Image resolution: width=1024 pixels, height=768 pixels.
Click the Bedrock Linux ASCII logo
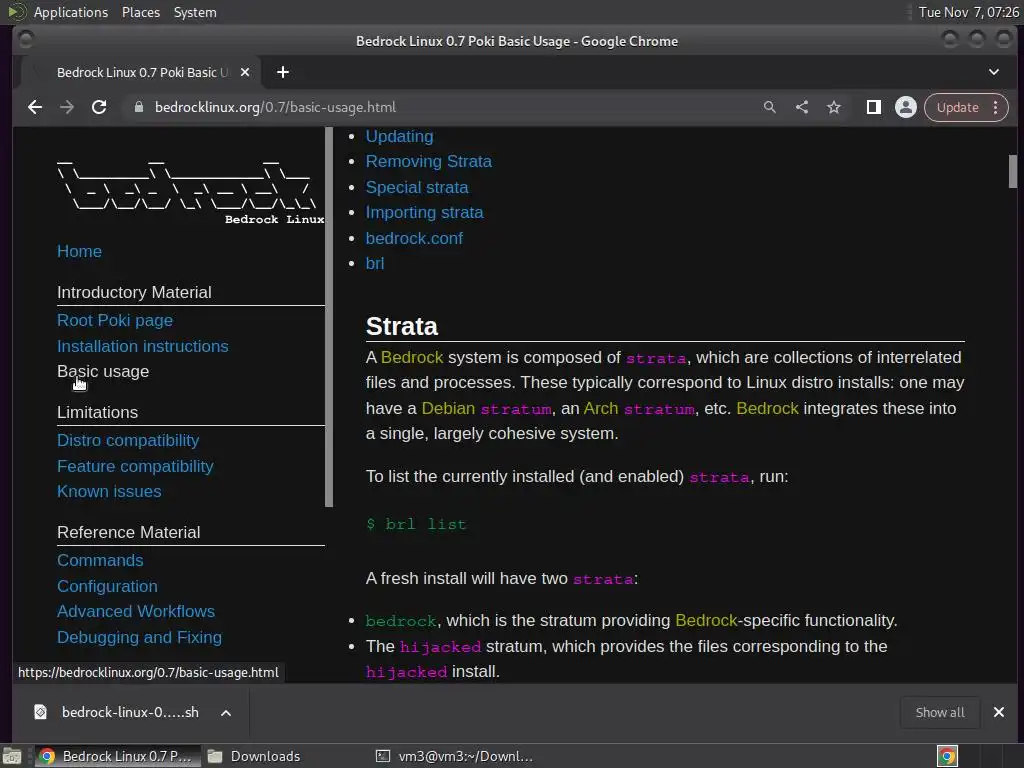pos(190,191)
